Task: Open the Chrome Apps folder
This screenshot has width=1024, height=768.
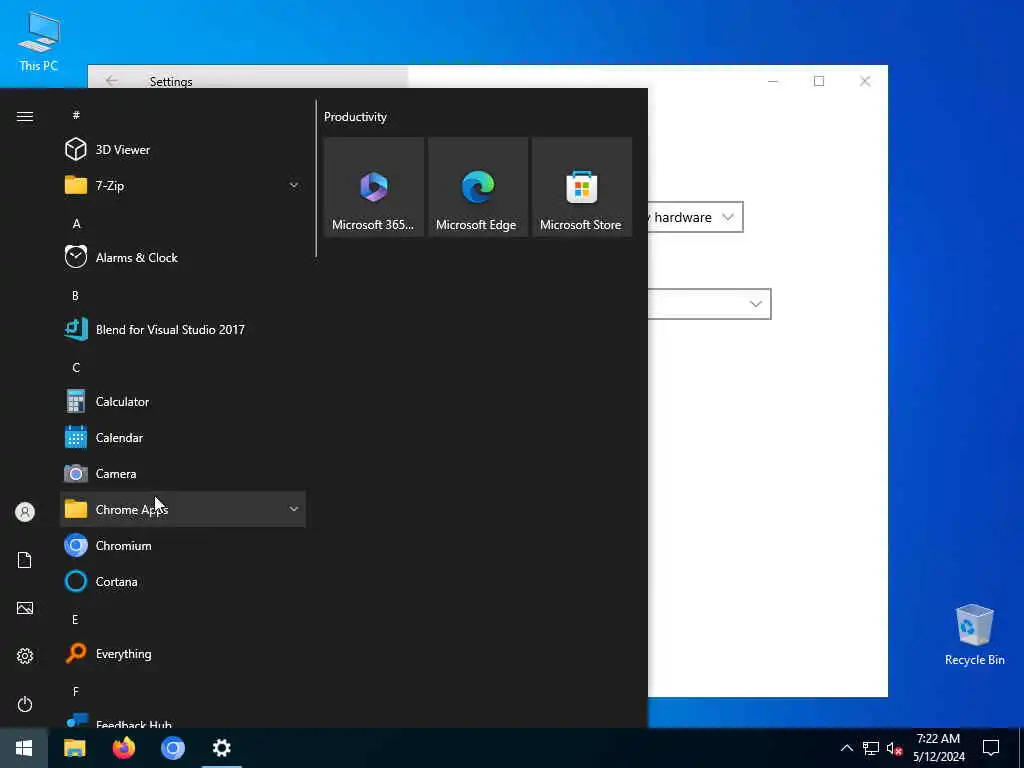Action: pos(183,509)
